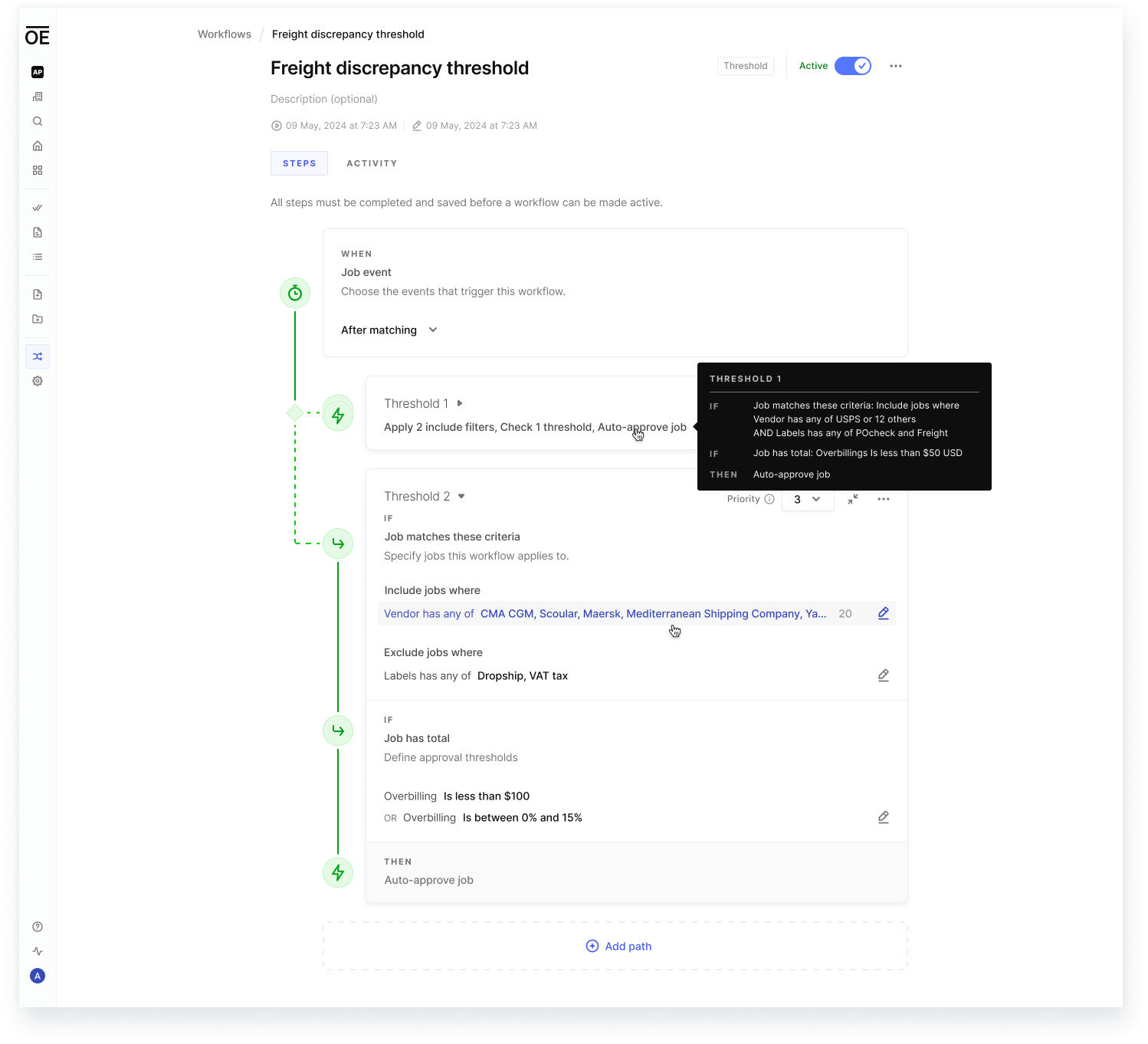Click the Freight discrepancy threshold title

400,68
